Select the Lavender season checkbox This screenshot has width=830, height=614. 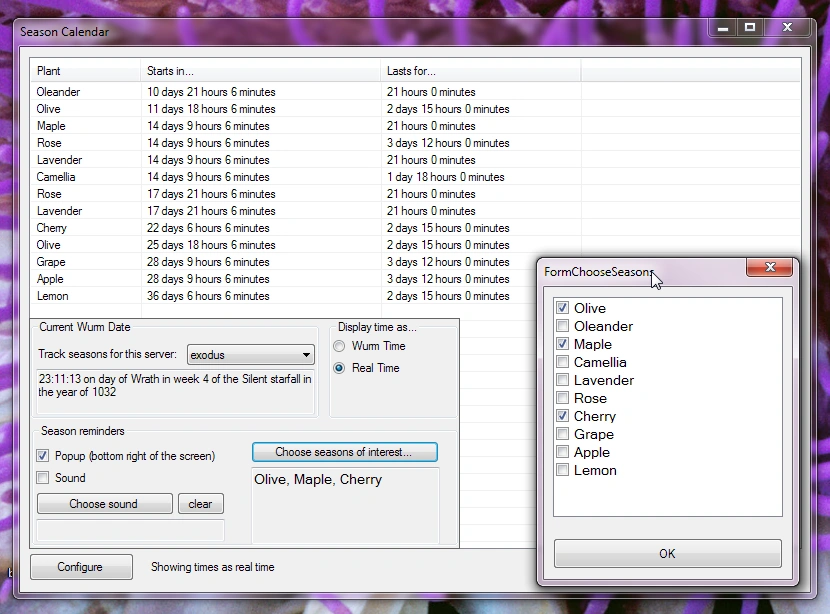562,380
